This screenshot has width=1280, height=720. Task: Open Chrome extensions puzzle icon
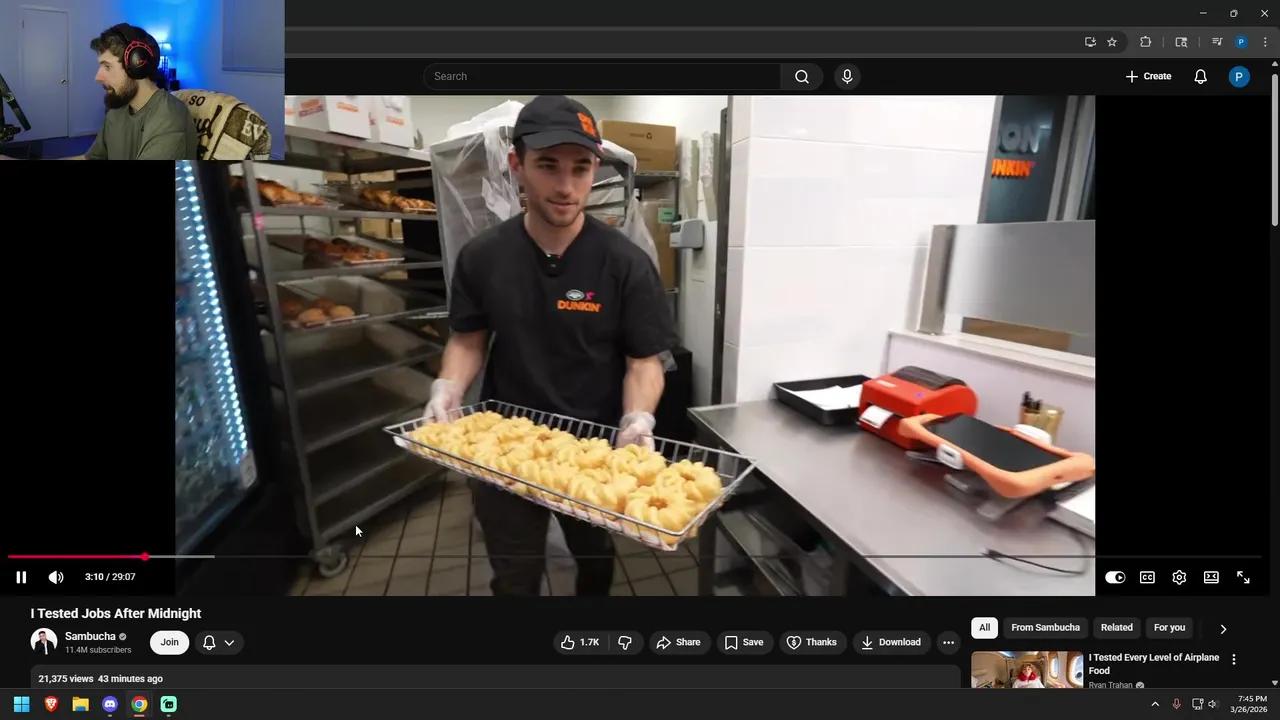[x=1145, y=42]
